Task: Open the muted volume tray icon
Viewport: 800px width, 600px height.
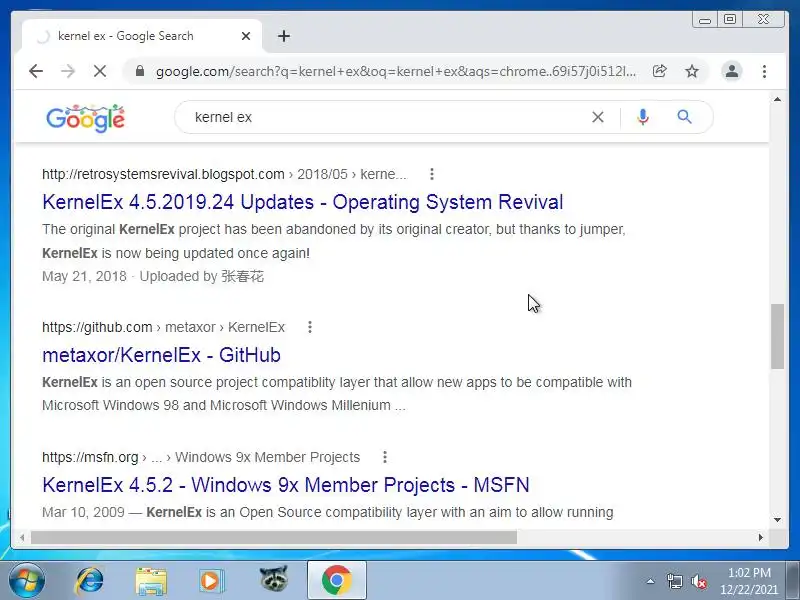Action: [698, 581]
